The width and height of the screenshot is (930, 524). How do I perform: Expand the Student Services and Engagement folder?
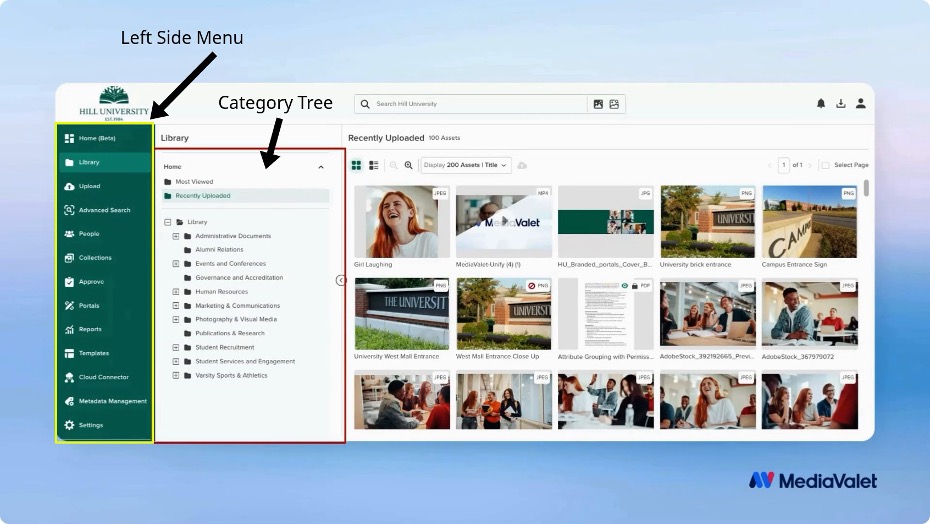point(176,361)
